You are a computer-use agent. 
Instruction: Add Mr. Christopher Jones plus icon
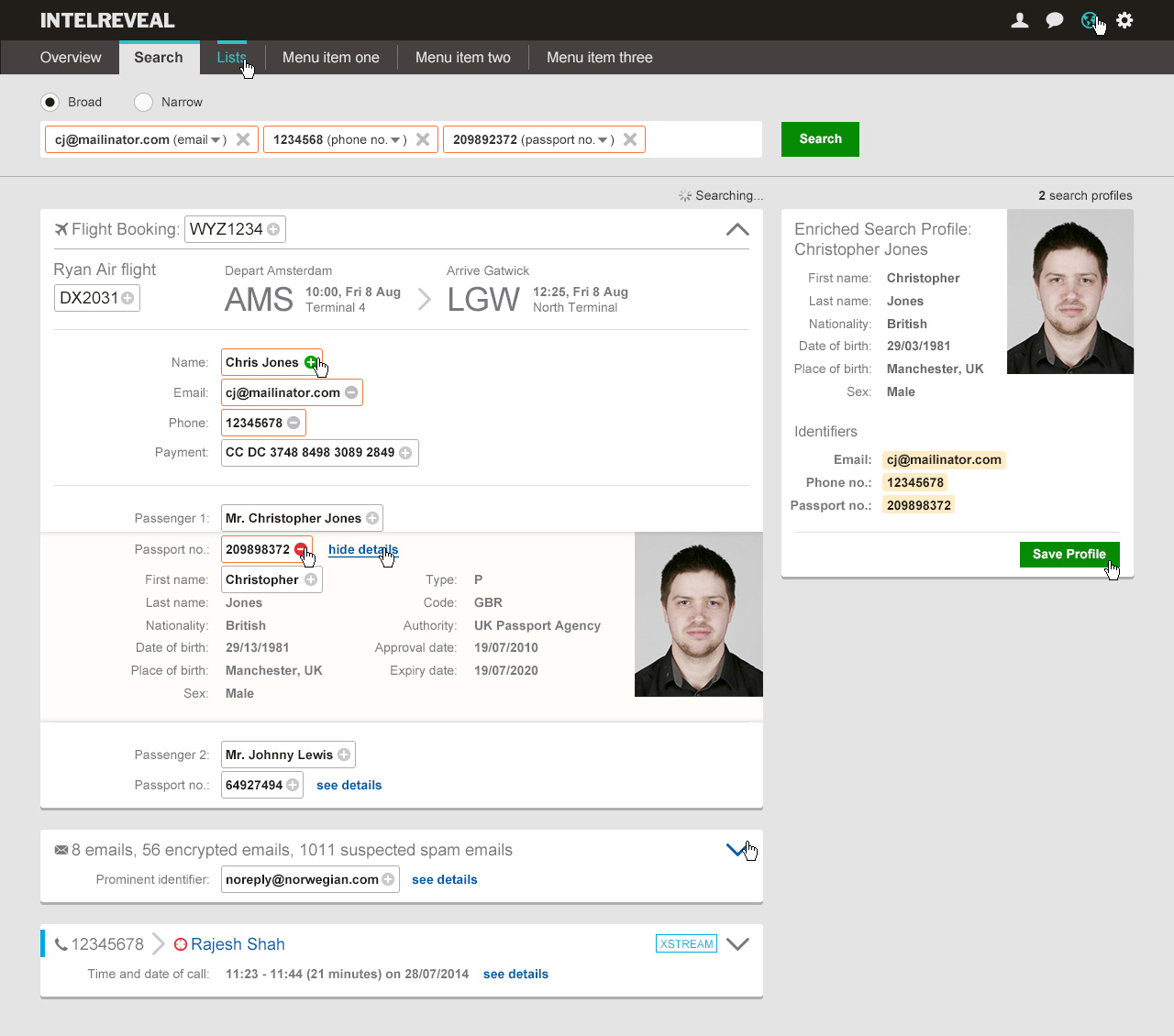(x=372, y=518)
